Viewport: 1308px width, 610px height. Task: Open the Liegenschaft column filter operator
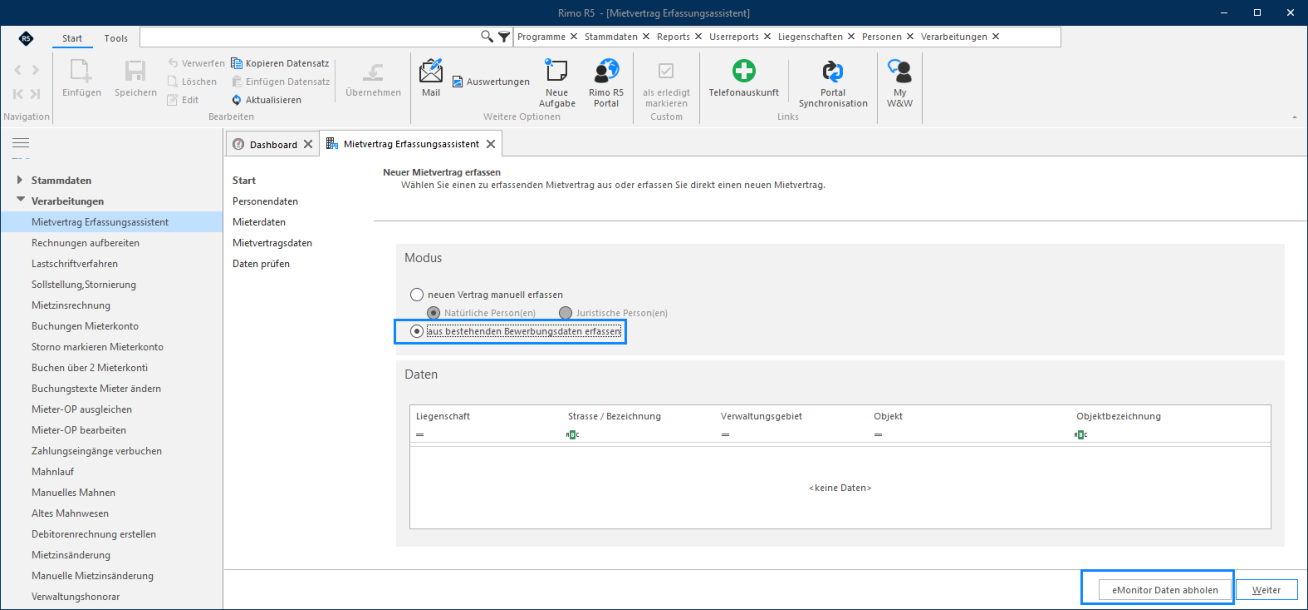(x=420, y=435)
